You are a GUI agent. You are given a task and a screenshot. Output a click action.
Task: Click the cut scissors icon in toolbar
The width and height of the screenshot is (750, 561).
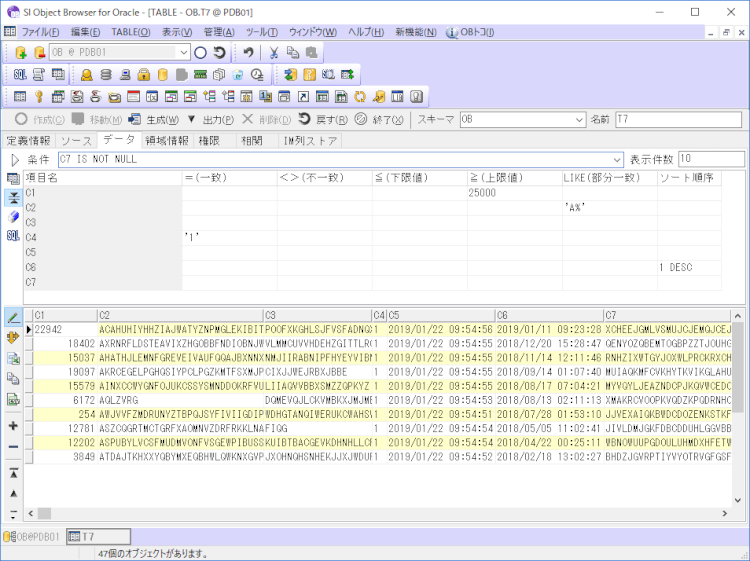[x=273, y=52]
